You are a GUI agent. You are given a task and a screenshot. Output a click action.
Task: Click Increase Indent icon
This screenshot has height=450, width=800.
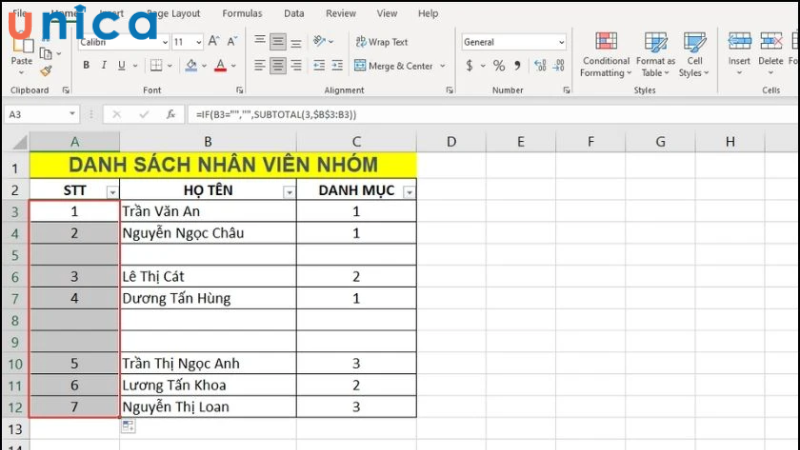(x=337, y=65)
